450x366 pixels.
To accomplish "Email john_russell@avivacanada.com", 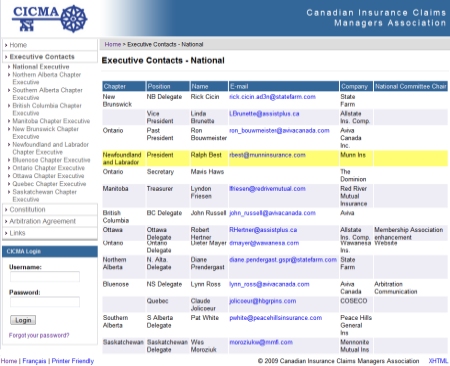I will tap(272, 213).
